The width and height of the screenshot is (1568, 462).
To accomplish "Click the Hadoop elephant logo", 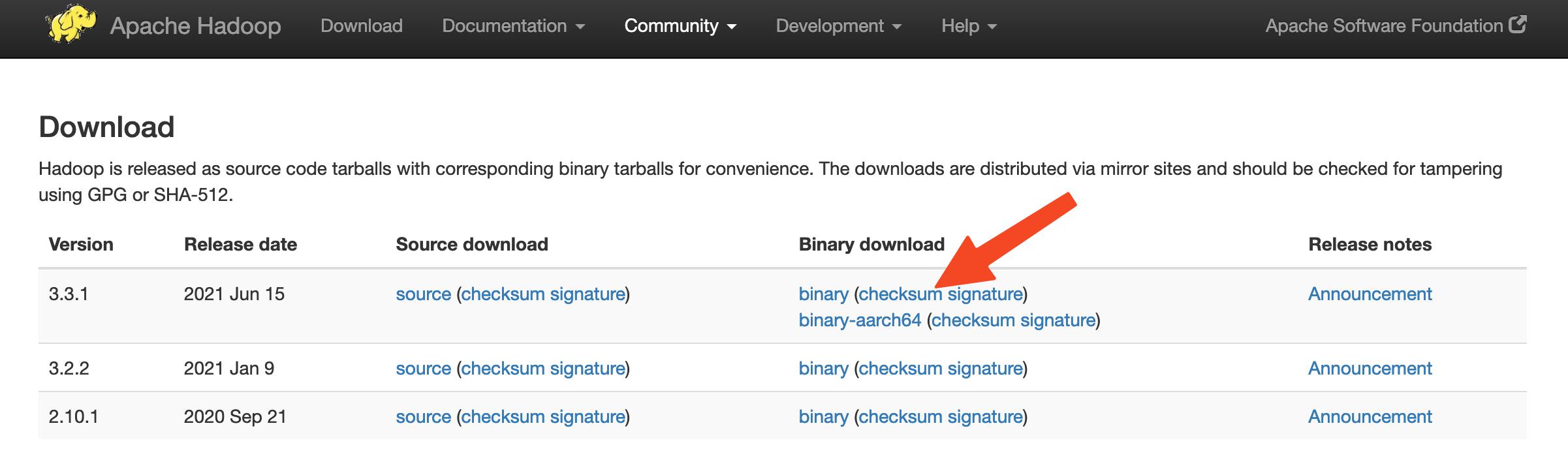I will click(x=71, y=24).
